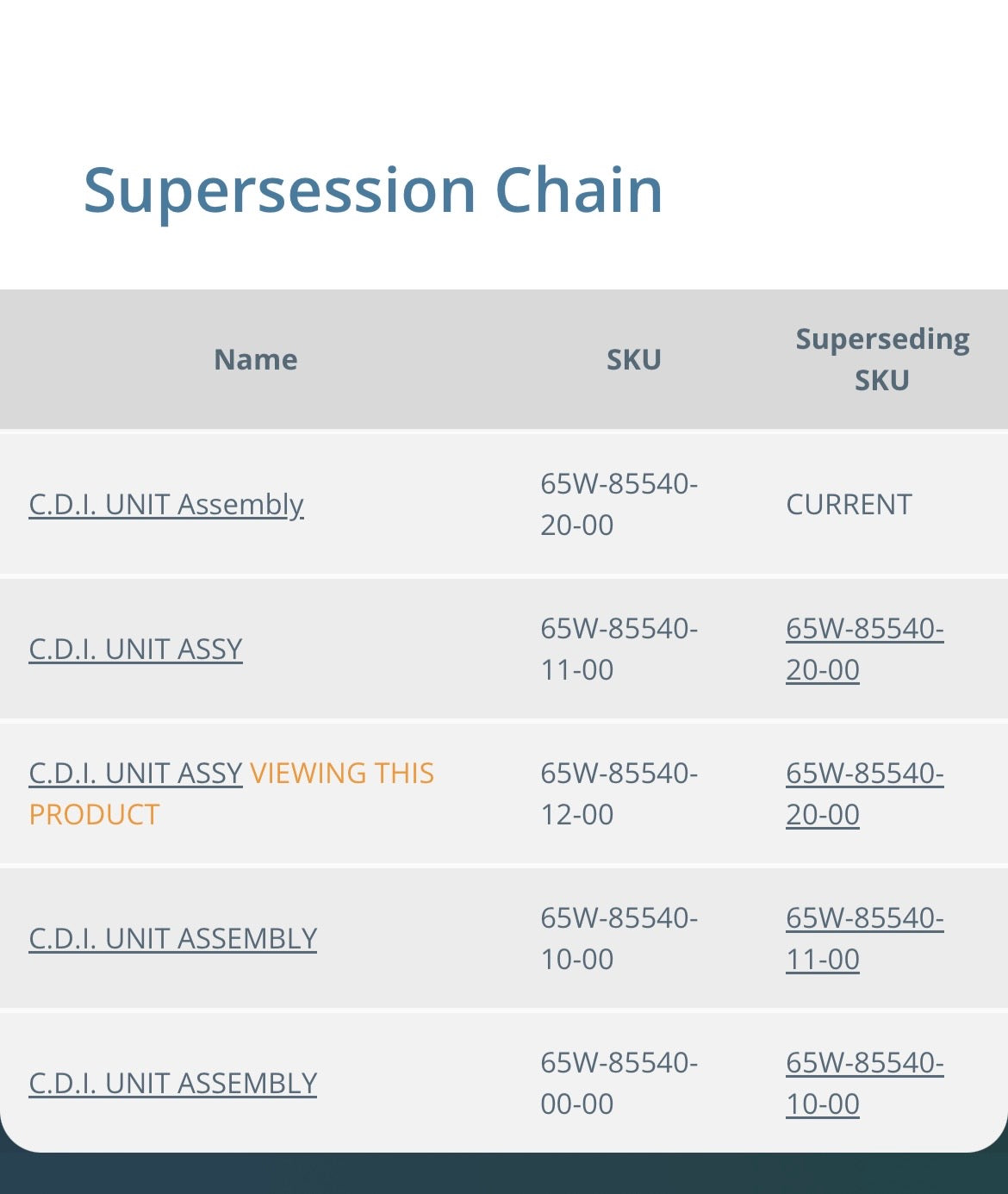1008x1194 pixels.
Task: Click the plain SKU cell reading 65W-85540-10-00
Action: pos(619,938)
